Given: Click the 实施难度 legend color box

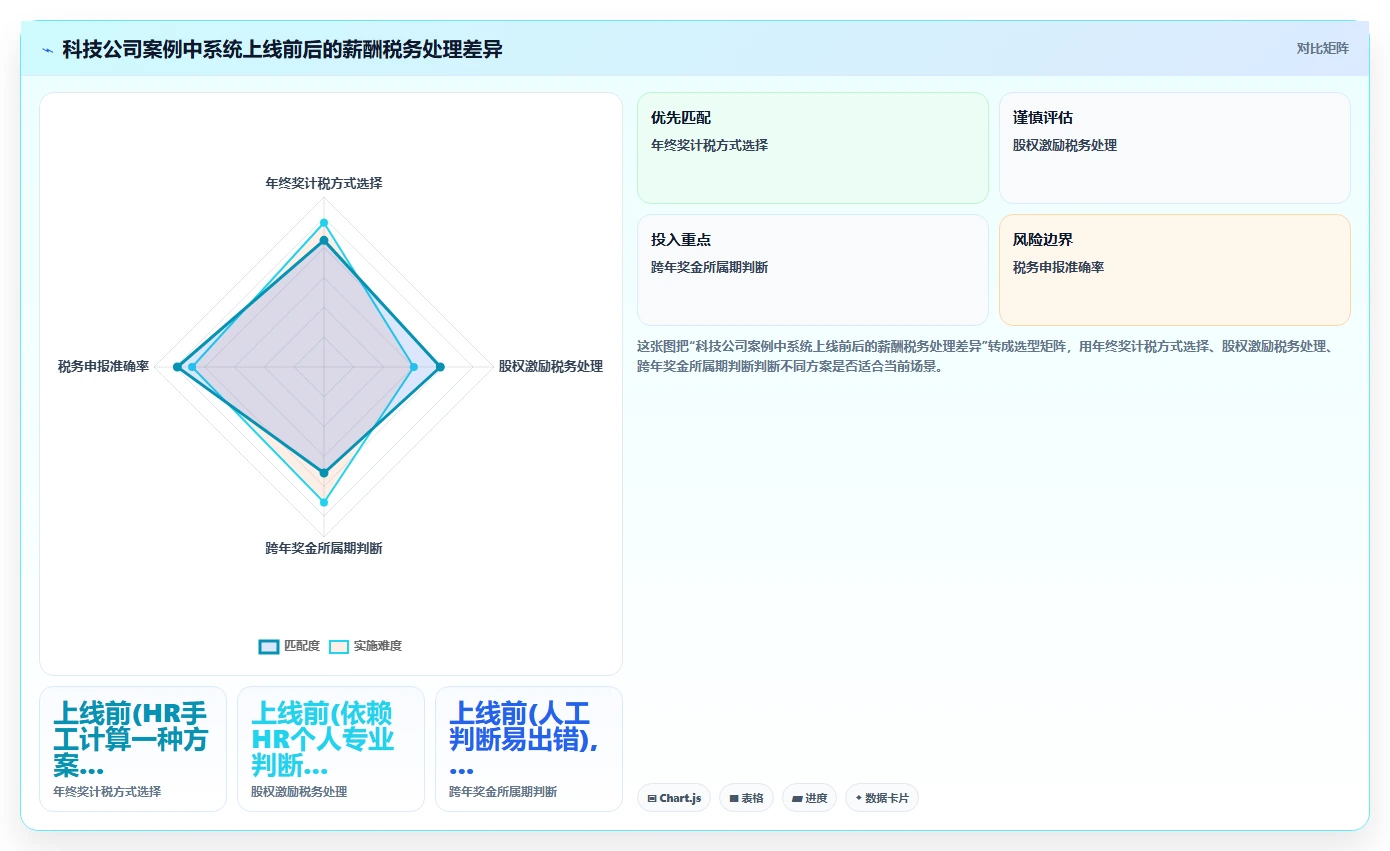Looking at the screenshot, I should [339, 646].
